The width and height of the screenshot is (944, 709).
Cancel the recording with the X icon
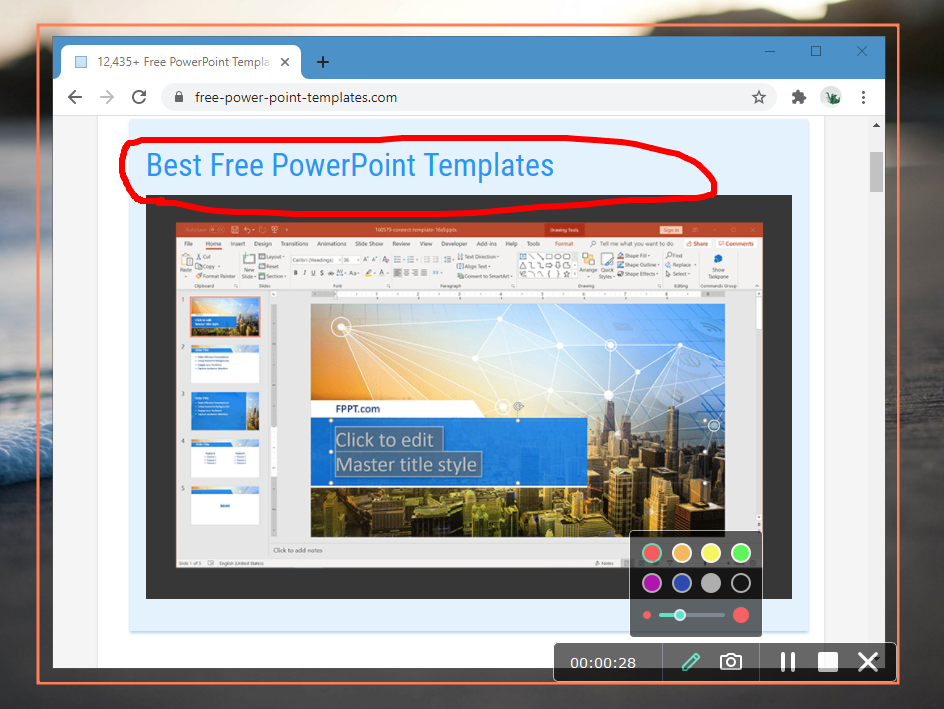867,662
